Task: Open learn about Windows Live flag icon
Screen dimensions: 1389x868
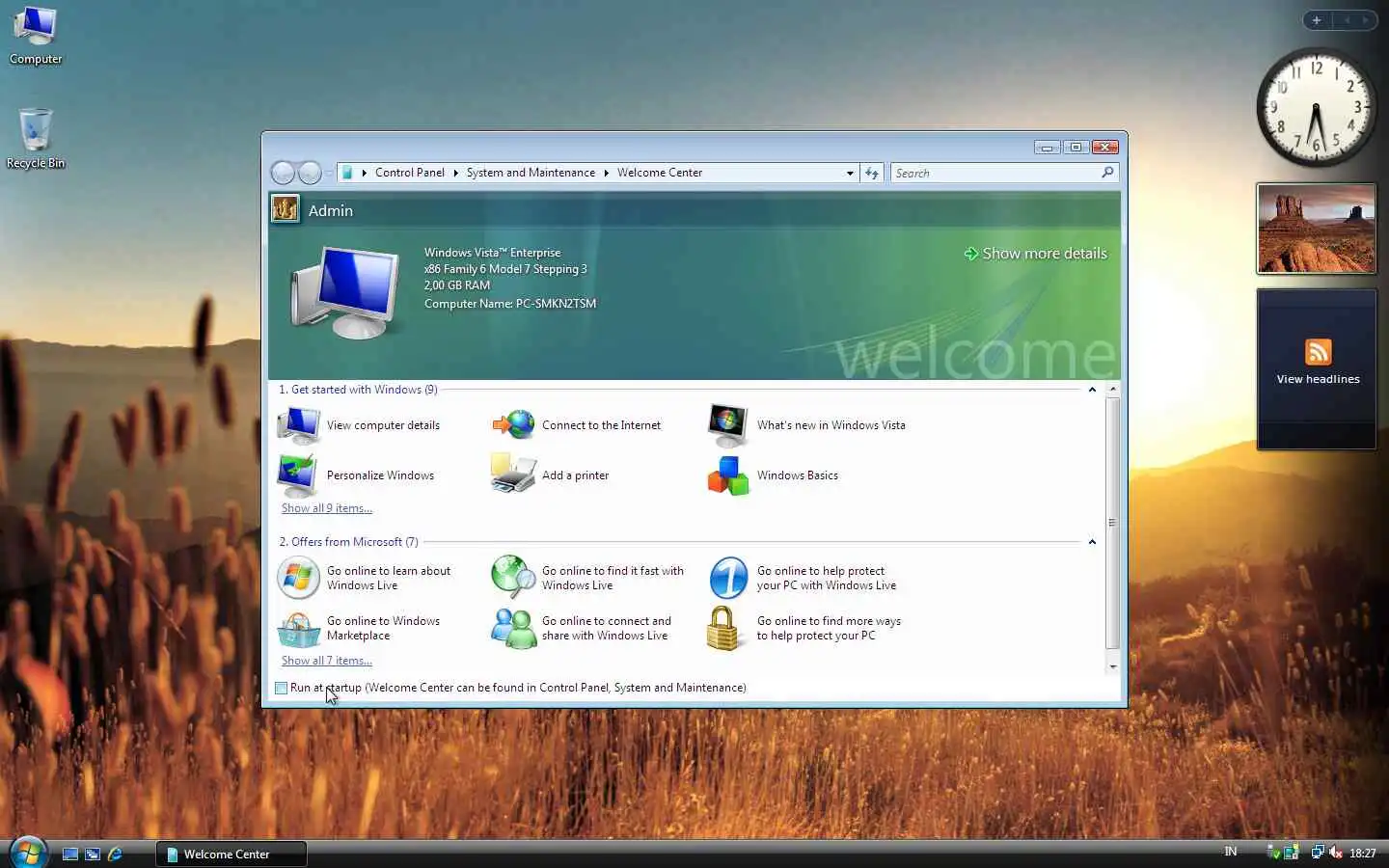Action: (x=298, y=578)
